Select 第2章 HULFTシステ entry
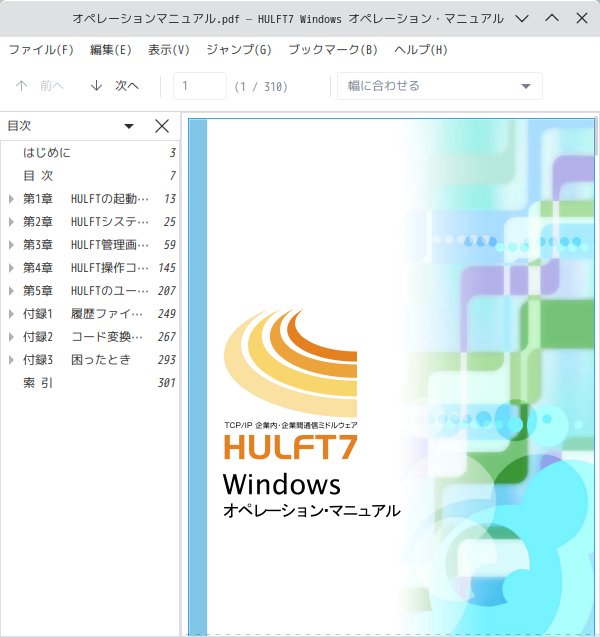600x637 pixels. coord(90,222)
